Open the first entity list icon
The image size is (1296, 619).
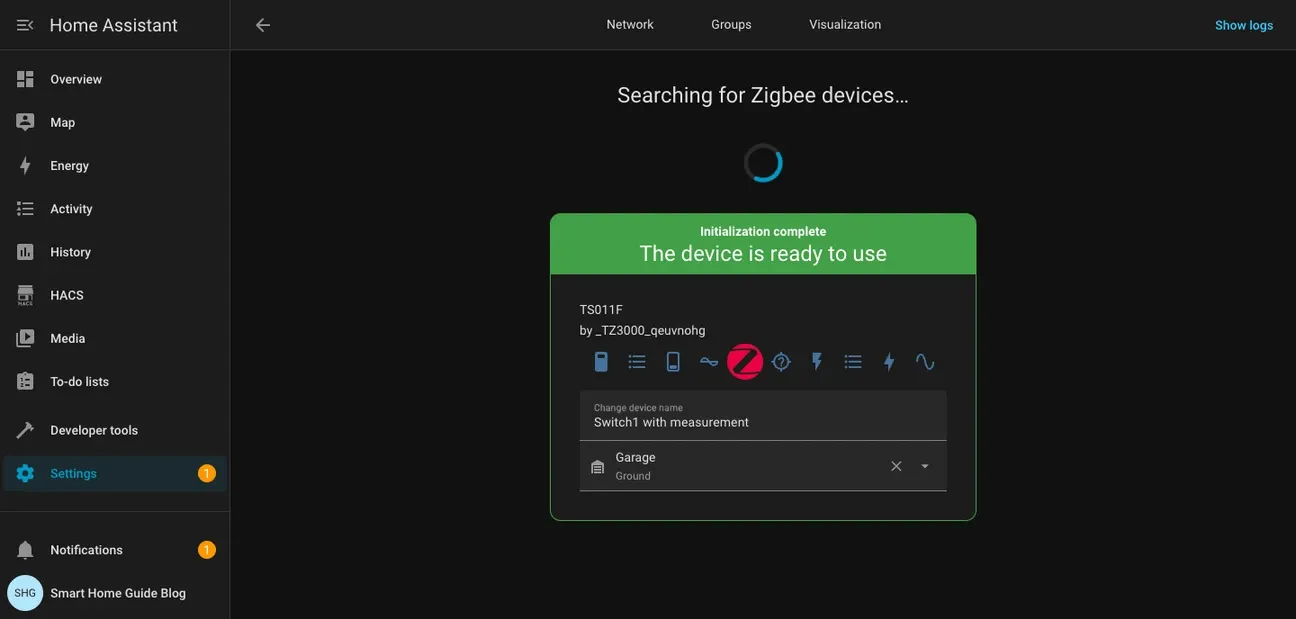tap(636, 360)
